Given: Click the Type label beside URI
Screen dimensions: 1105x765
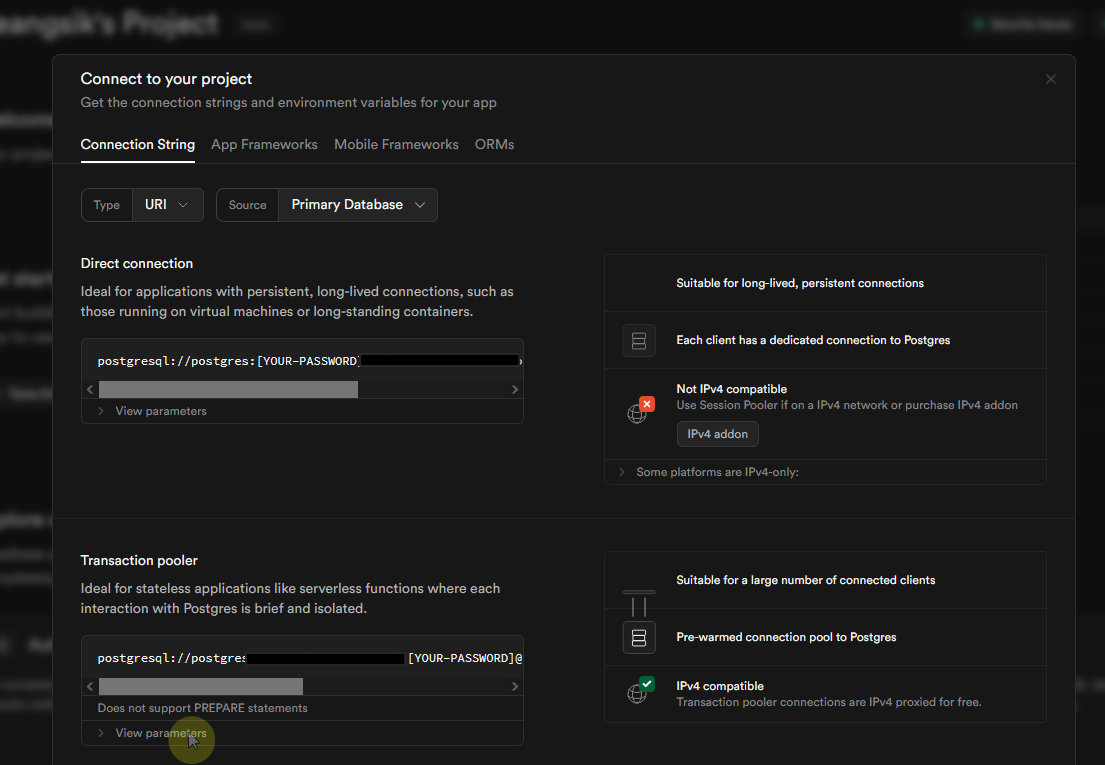Looking at the screenshot, I should click(x=106, y=205).
